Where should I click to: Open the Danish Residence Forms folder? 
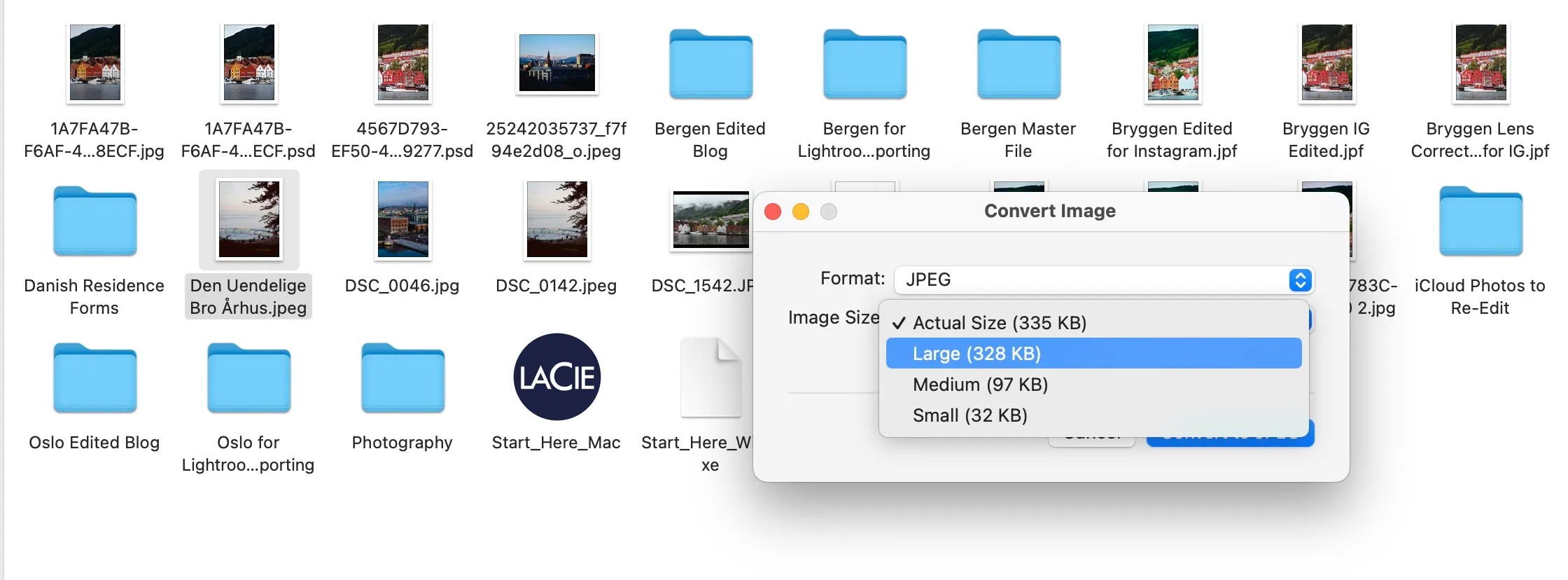click(94, 221)
